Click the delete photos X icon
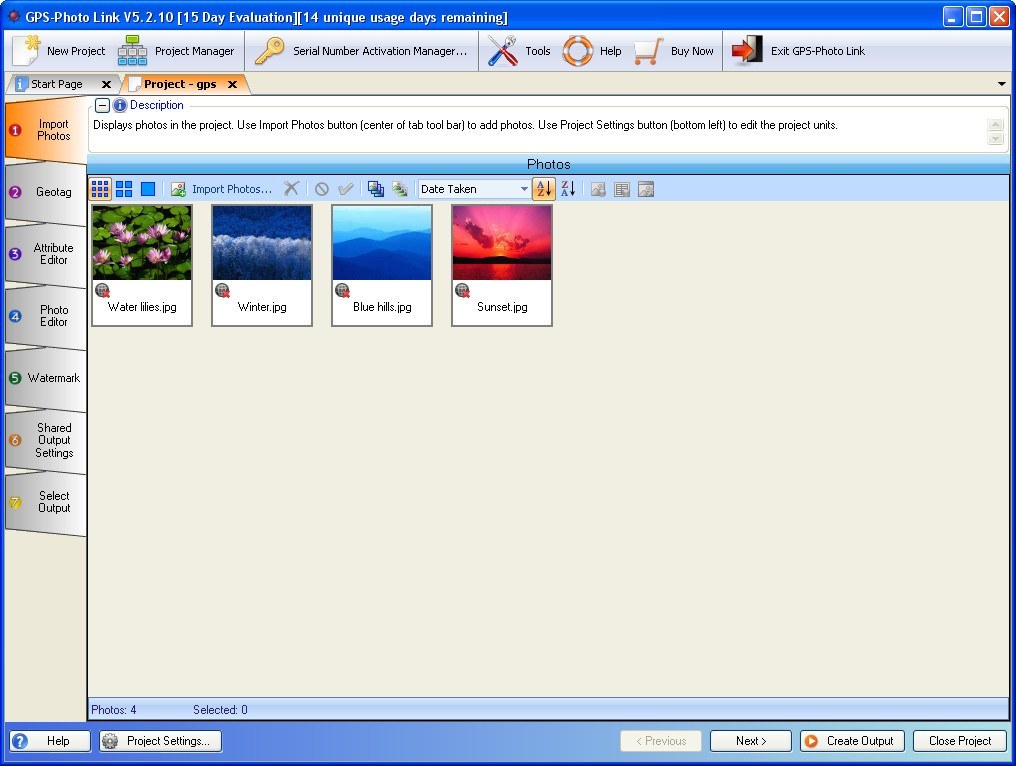 click(291, 189)
